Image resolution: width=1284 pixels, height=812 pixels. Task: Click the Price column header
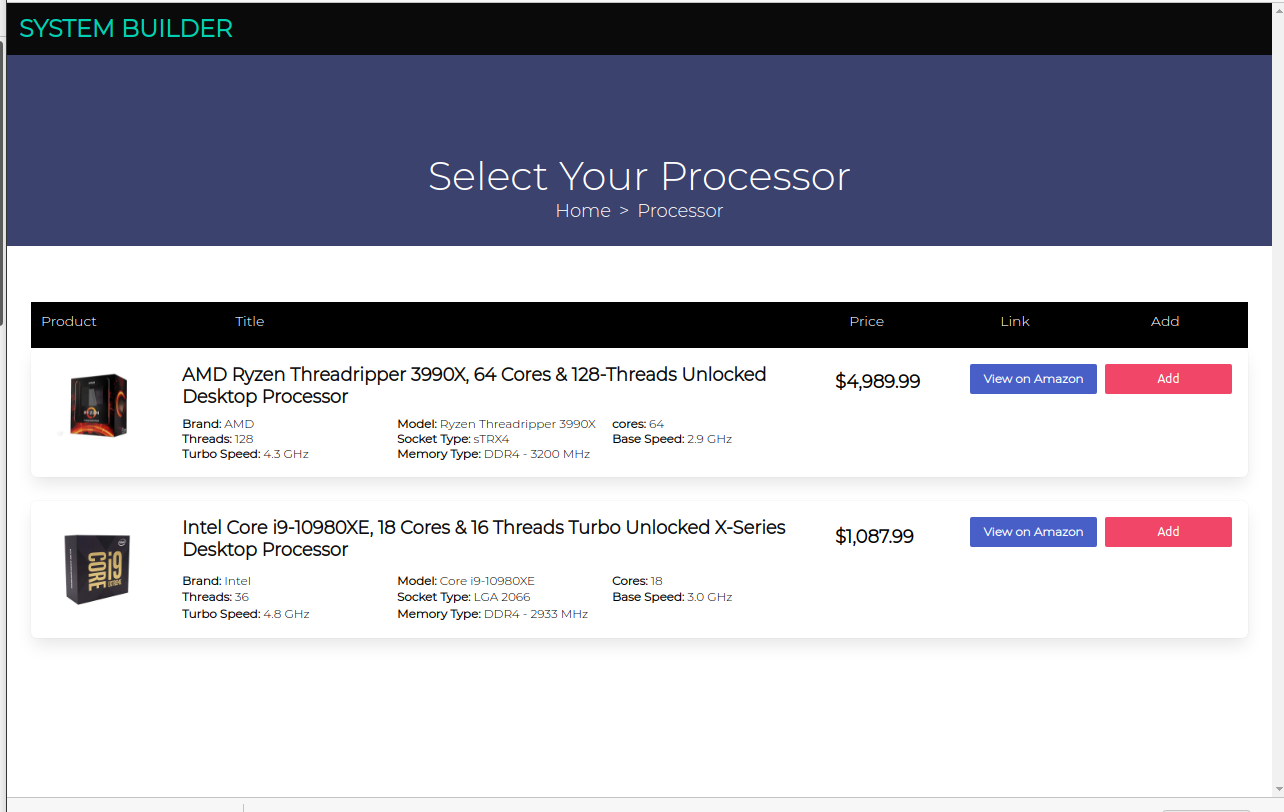click(x=867, y=321)
